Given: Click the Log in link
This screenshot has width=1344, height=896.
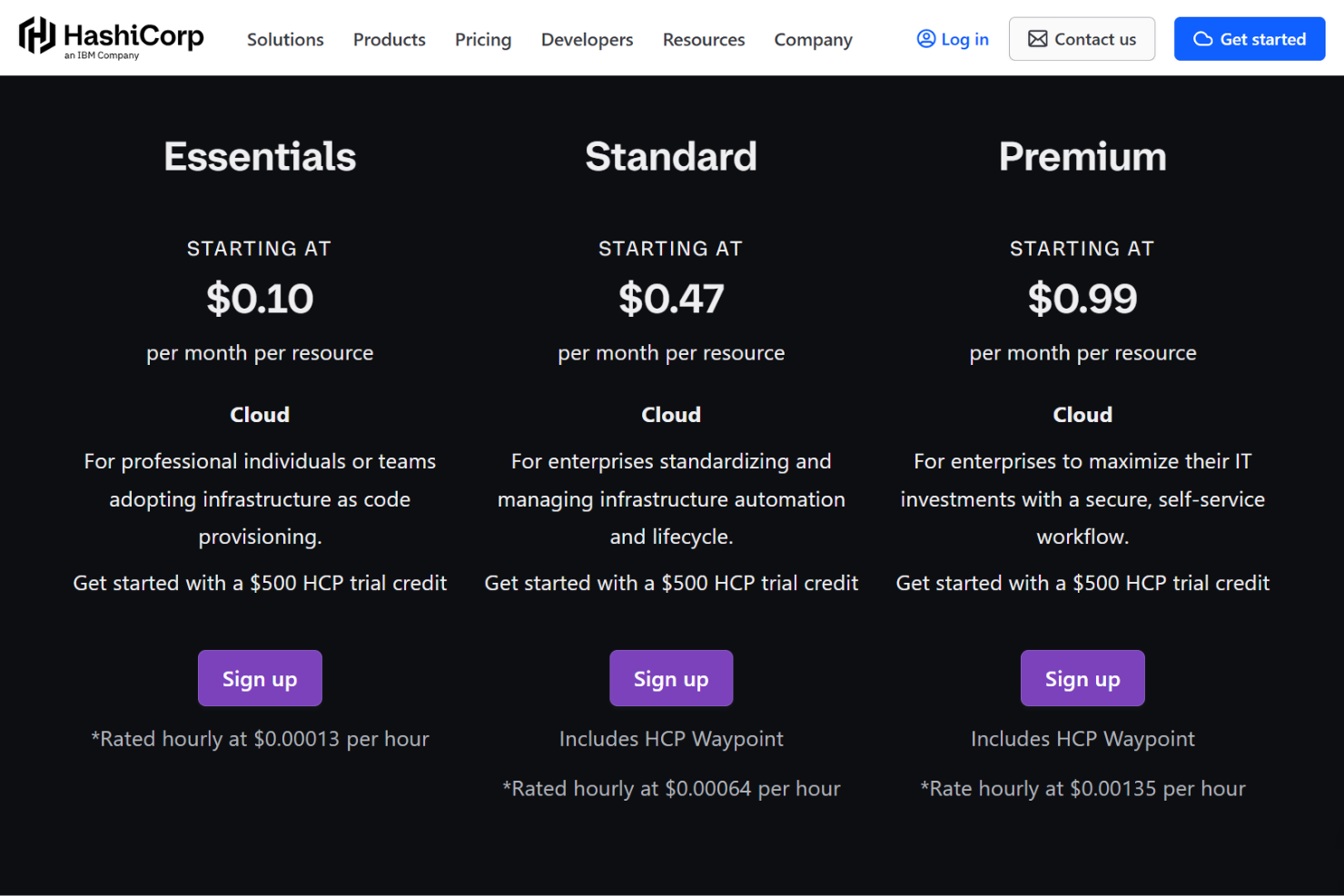Looking at the screenshot, I should click(953, 39).
